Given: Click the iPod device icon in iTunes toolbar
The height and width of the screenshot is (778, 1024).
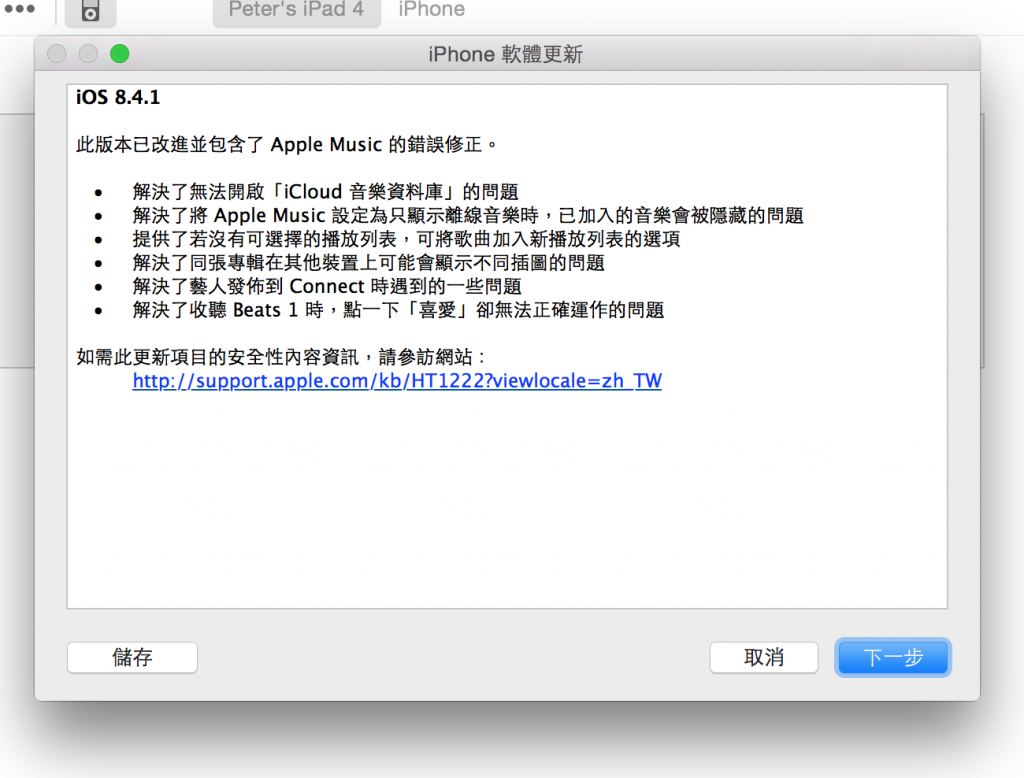Looking at the screenshot, I should coord(90,11).
